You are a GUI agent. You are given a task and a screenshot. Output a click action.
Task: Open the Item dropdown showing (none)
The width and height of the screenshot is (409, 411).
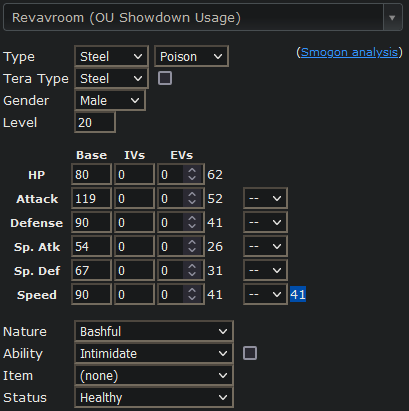154,376
